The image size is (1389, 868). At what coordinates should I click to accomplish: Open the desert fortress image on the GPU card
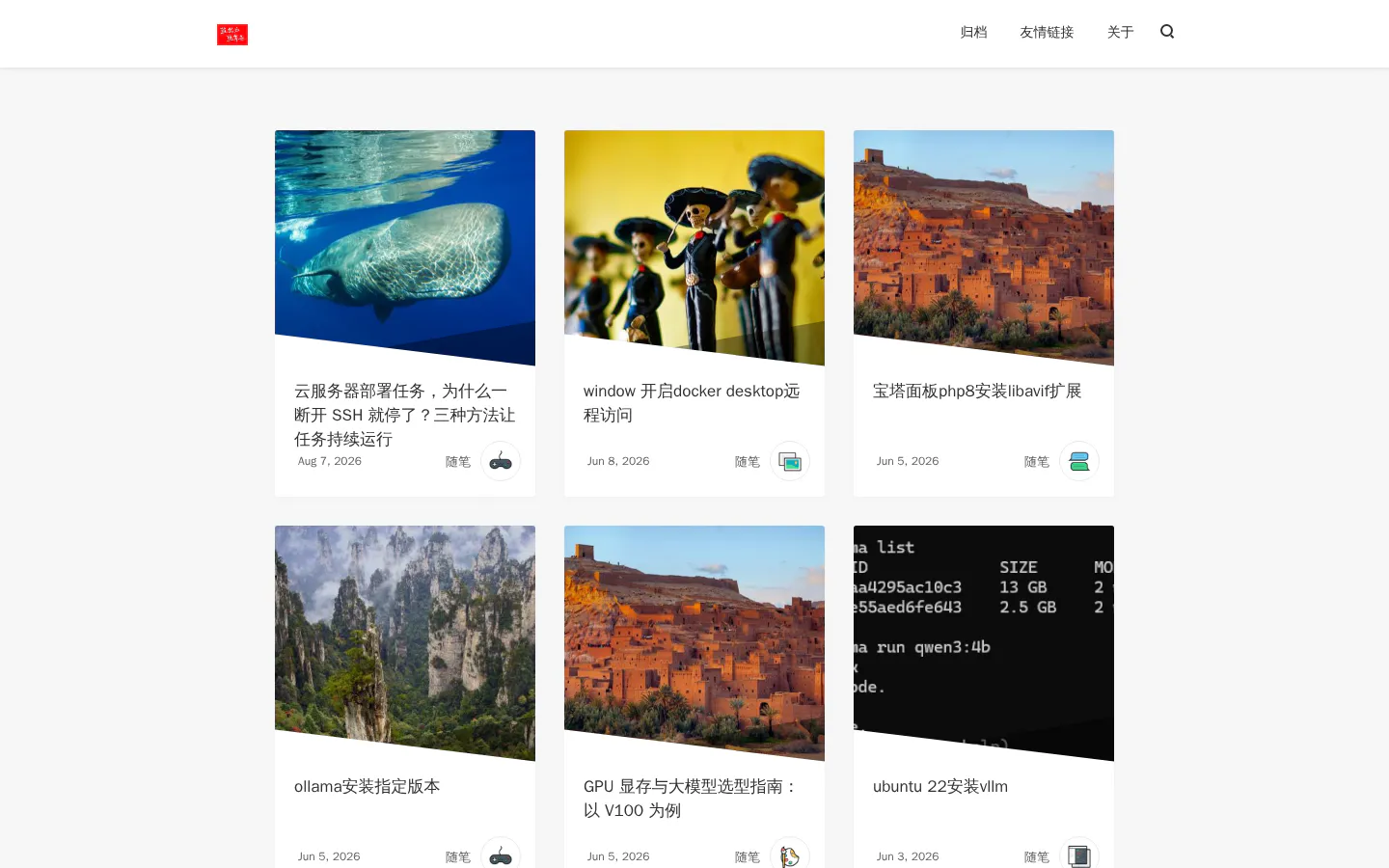coord(694,643)
